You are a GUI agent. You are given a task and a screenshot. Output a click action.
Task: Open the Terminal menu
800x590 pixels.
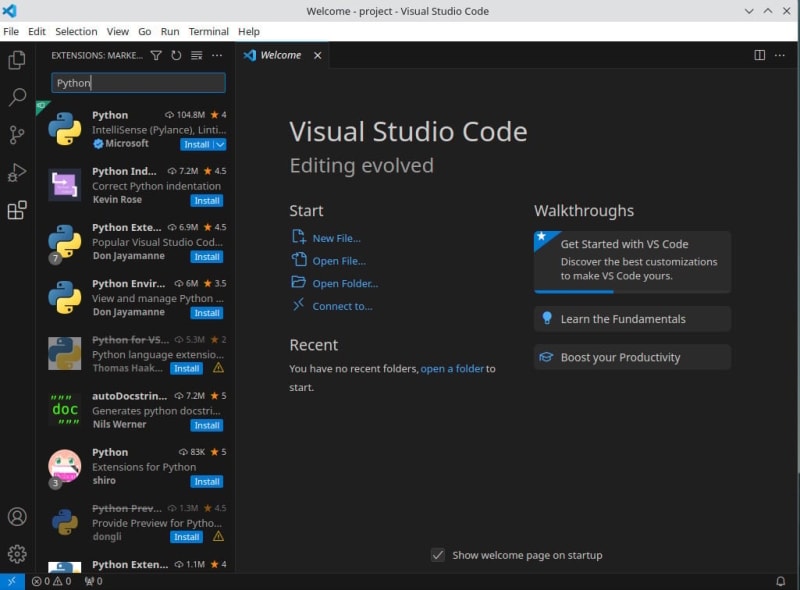coord(208,31)
